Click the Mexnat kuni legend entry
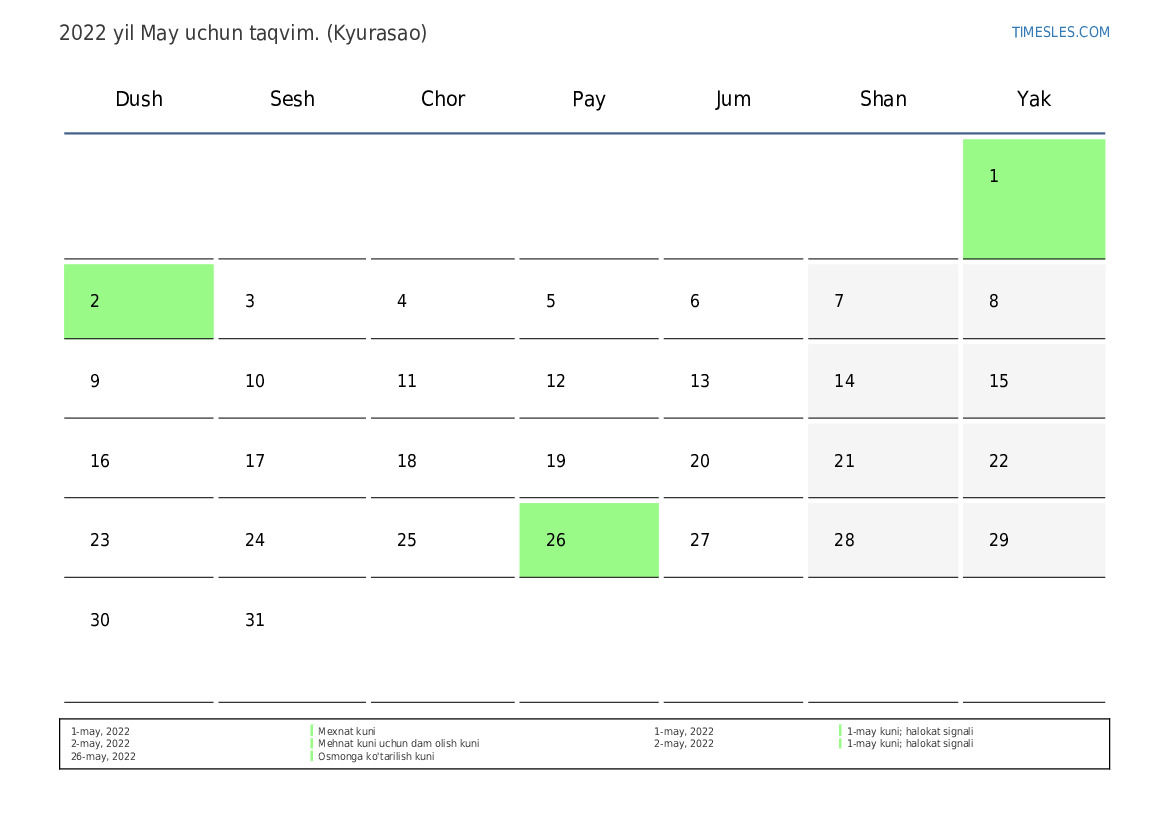This screenshot has height=827, width=1169. pos(347,732)
